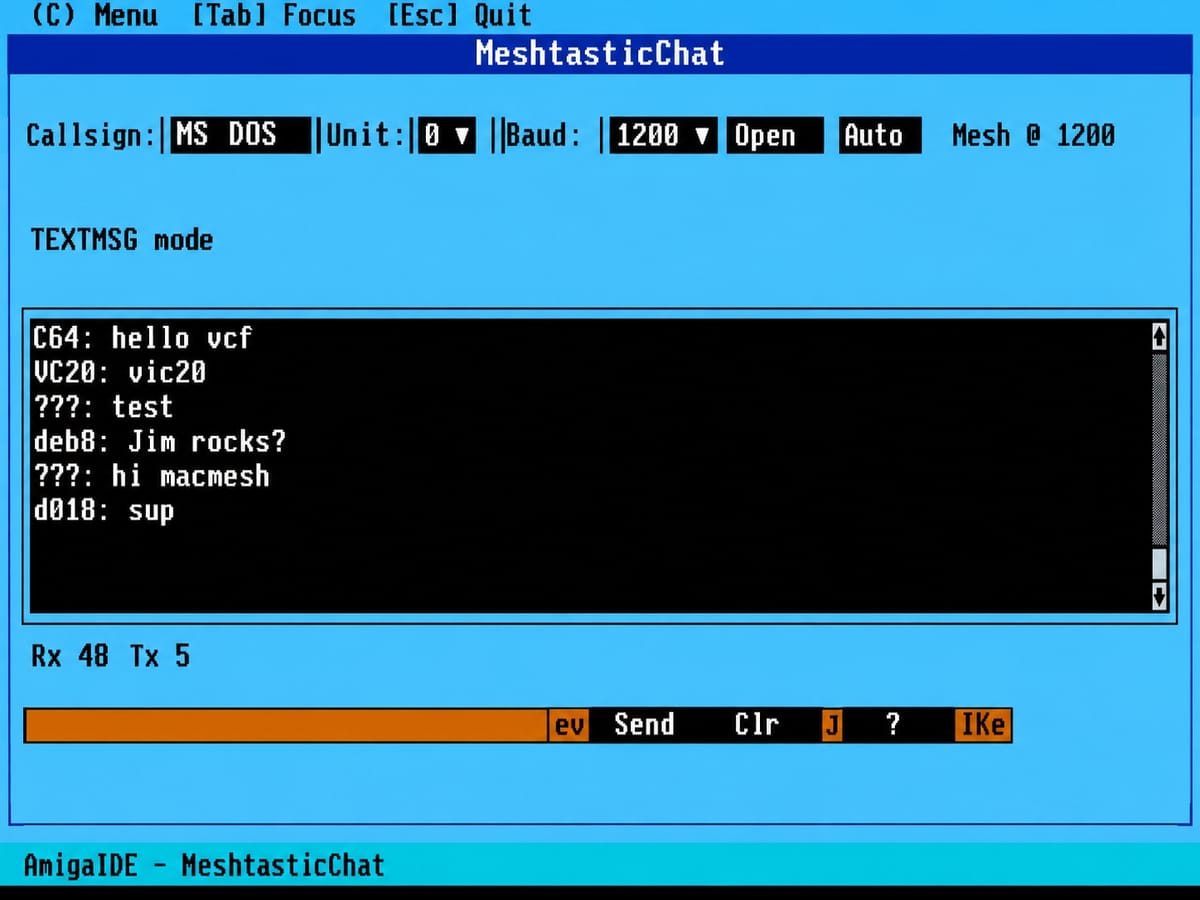Screen dimensions: 1200x900
Task: Click the IKe button
Action: point(982,725)
